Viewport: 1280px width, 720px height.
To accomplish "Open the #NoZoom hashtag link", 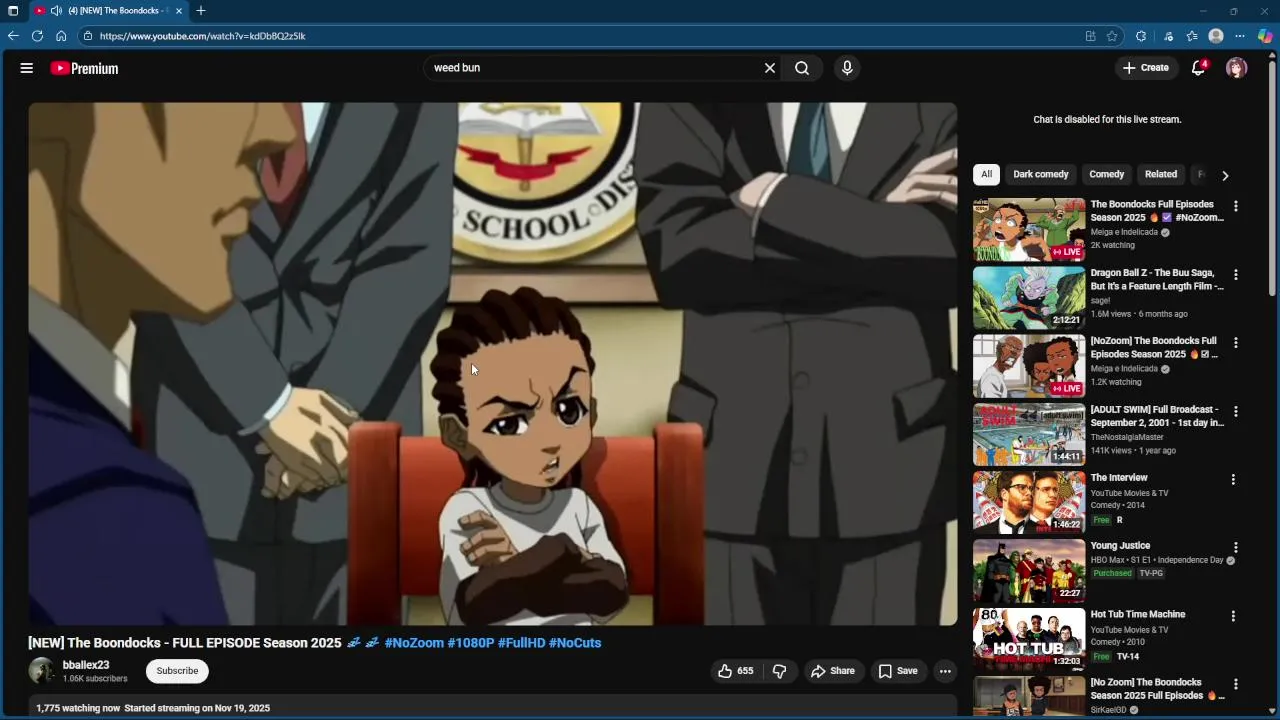I will click(x=414, y=643).
